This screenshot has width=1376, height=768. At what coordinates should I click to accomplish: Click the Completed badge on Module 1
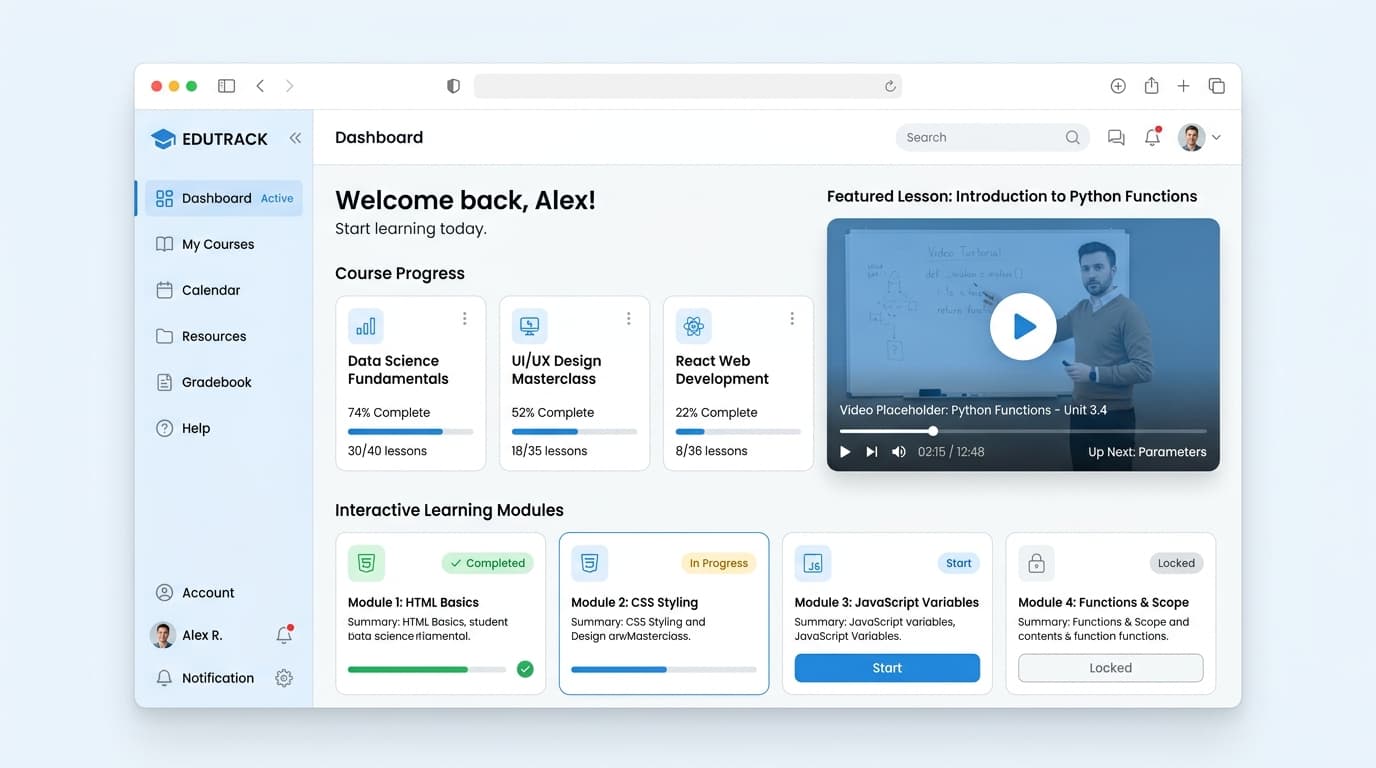pos(488,563)
